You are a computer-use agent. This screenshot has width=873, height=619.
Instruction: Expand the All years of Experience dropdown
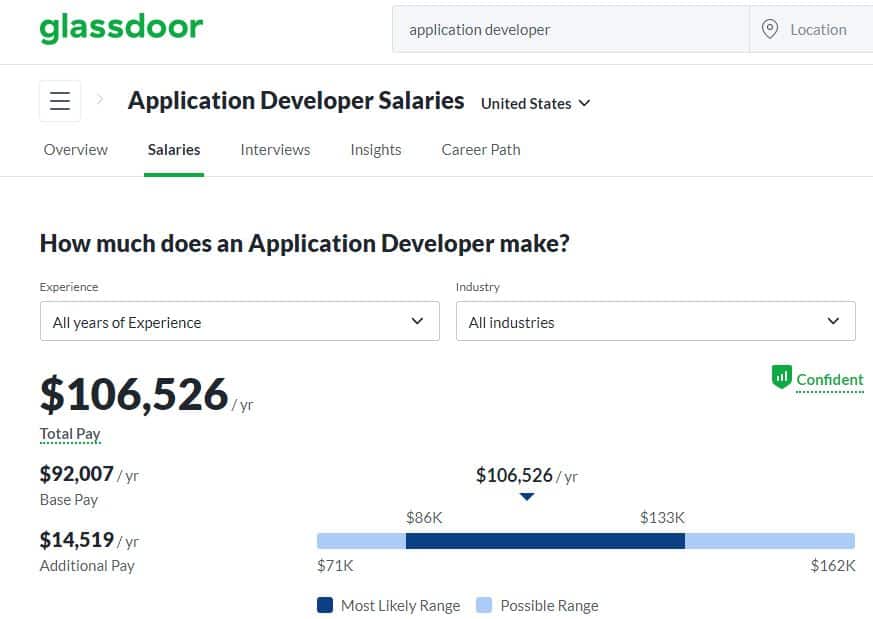click(x=240, y=321)
